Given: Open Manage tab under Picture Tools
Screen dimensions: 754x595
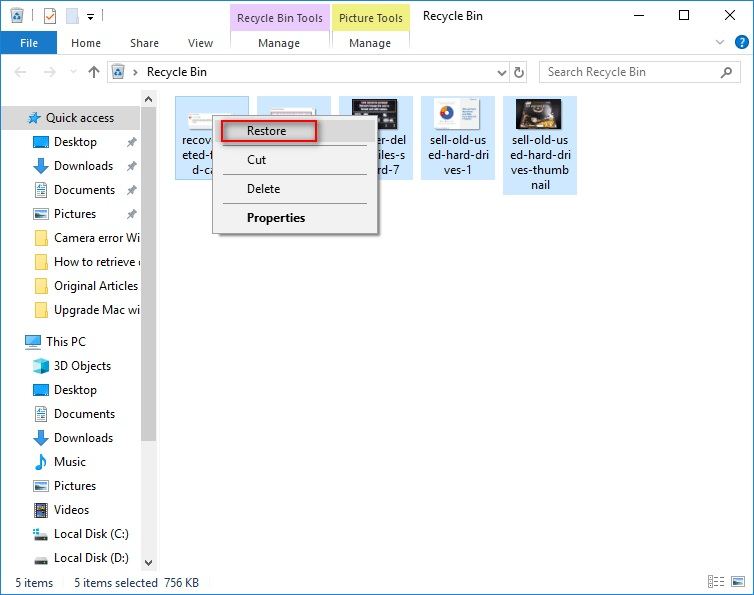Looking at the screenshot, I should click(x=370, y=43).
